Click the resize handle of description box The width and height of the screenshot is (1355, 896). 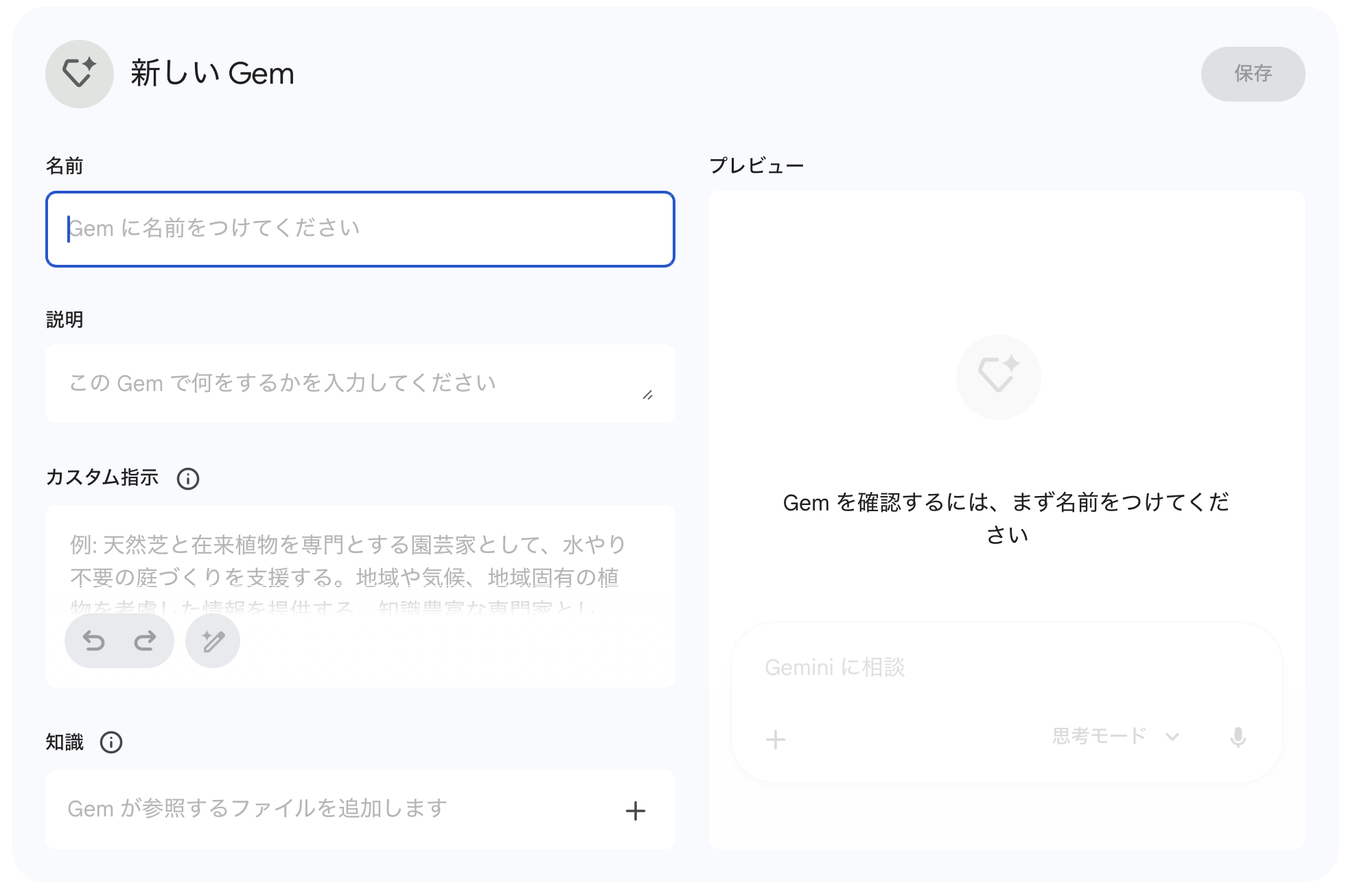coord(647,395)
